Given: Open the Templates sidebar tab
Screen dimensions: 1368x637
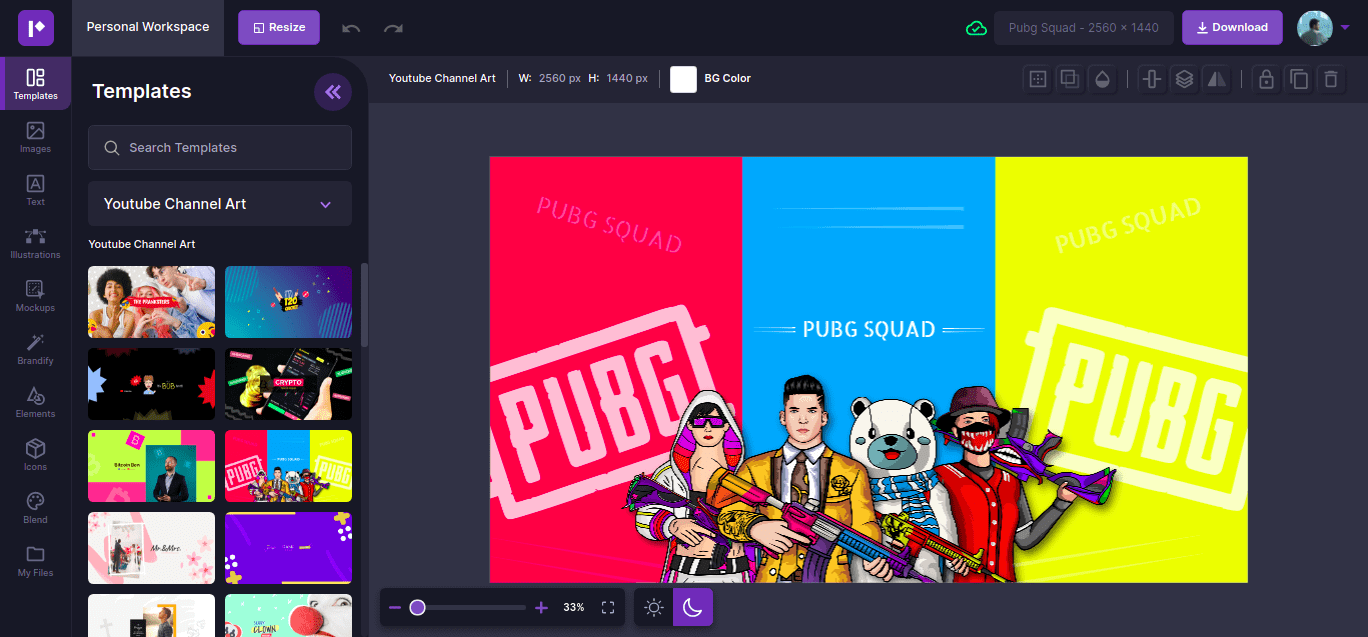Looking at the screenshot, I should 35,84.
